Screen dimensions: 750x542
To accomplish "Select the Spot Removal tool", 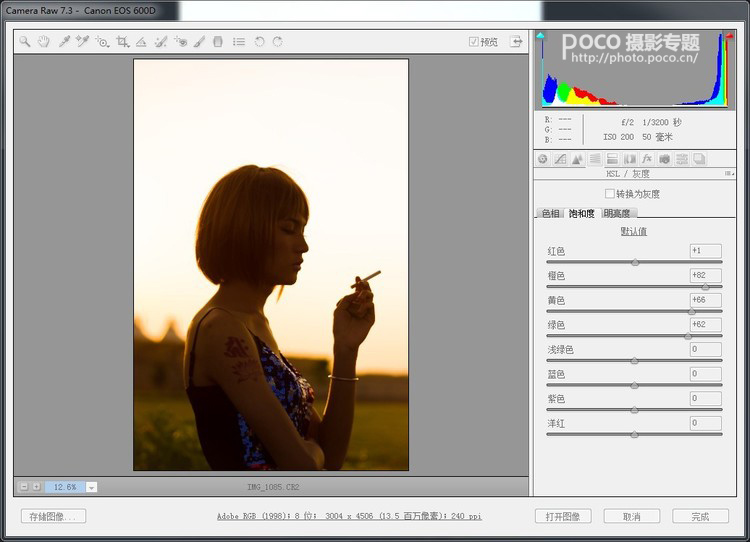I will point(160,42).
